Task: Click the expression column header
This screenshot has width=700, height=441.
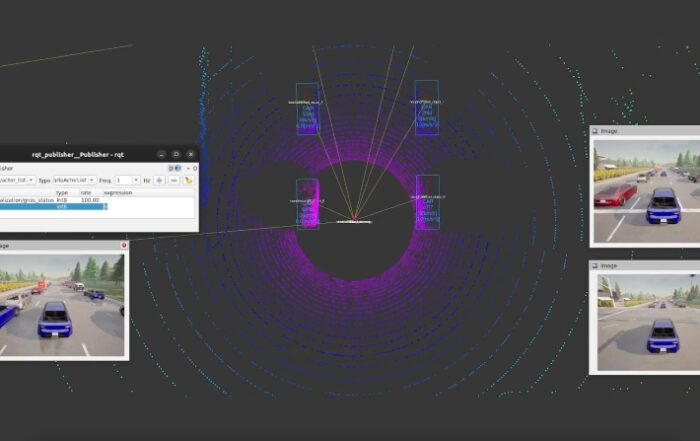Action: pos(118,193)
